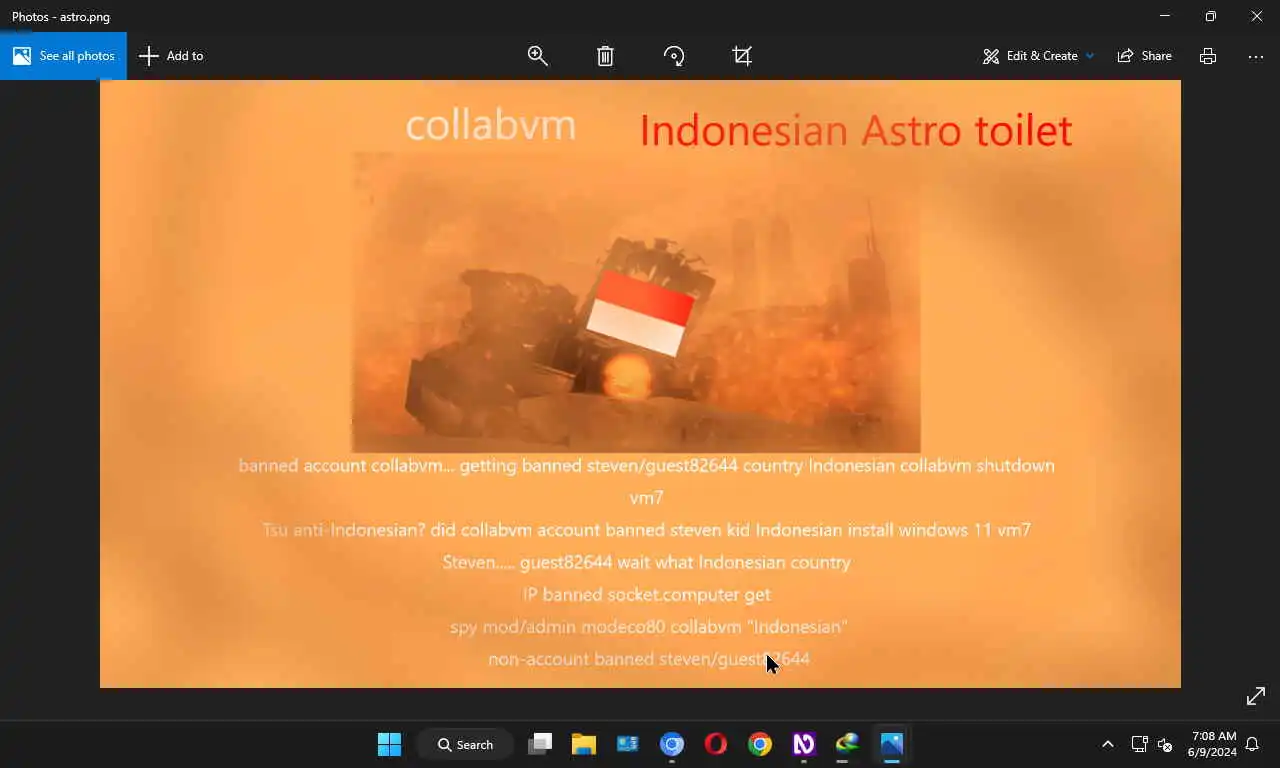Rotate the image with the rotate icon
The image size is (1280, 768).
[x=674, y=56]
